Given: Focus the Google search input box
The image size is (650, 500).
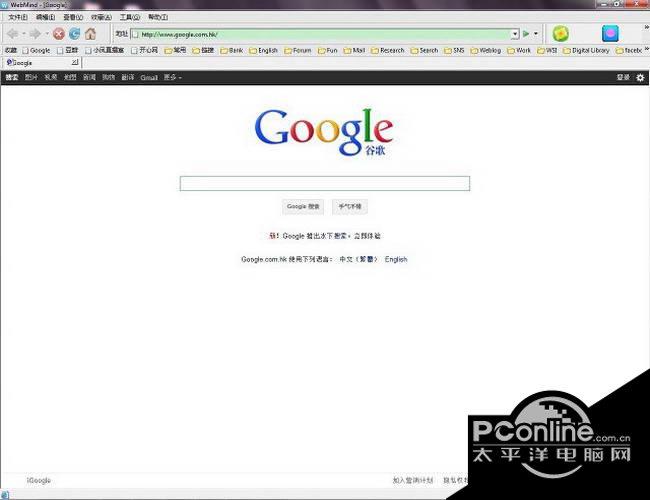Looking at the screenshot, I should click(x=325, y=184).
